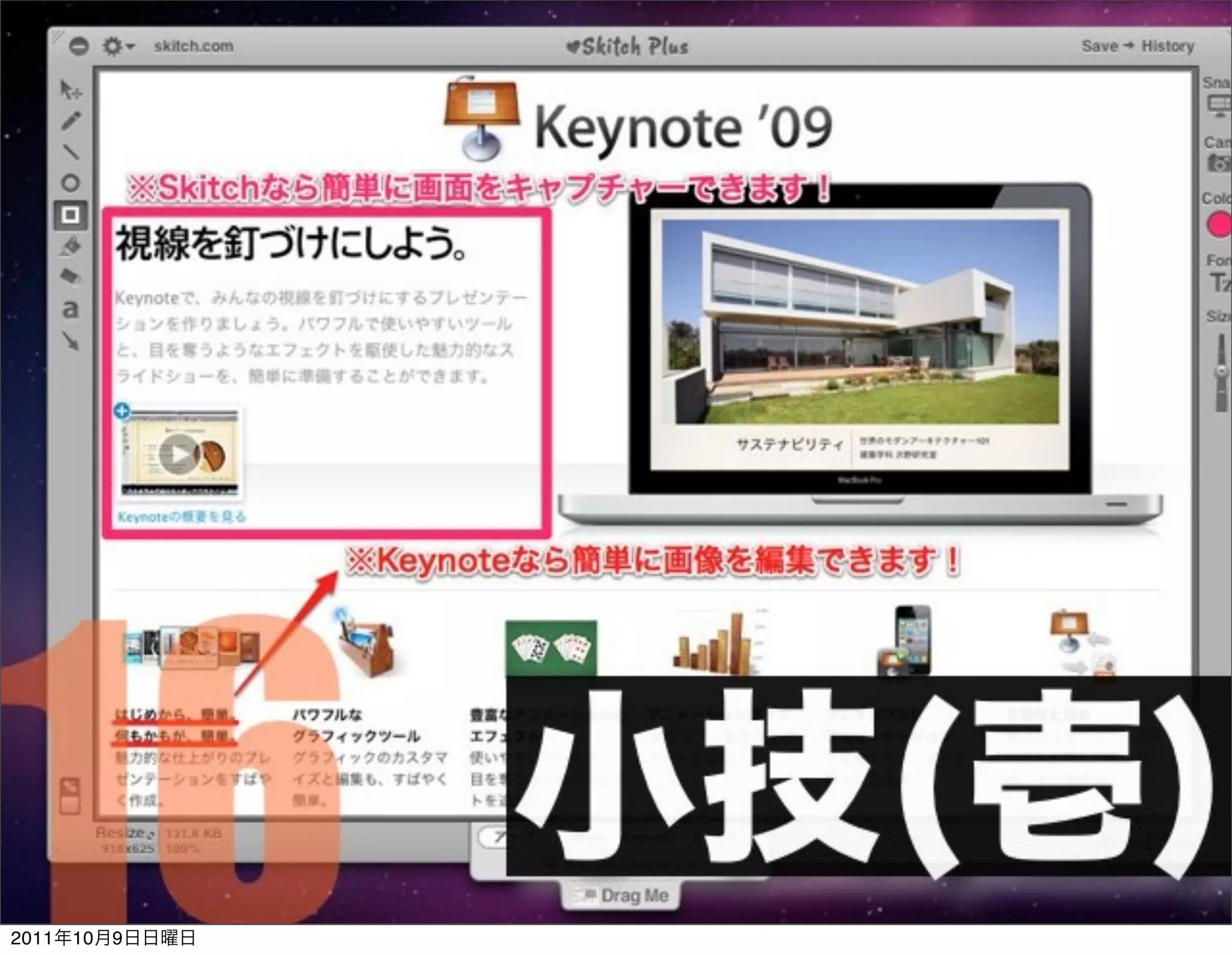
Task: Select the Highlighter fill tool
Action: pyautogui.click(x=71, y=246)
